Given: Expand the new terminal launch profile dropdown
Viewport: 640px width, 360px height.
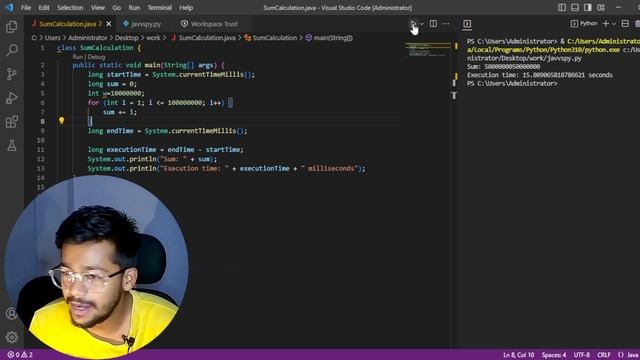Looking at the screenshot, I should [x=614, y=24].
